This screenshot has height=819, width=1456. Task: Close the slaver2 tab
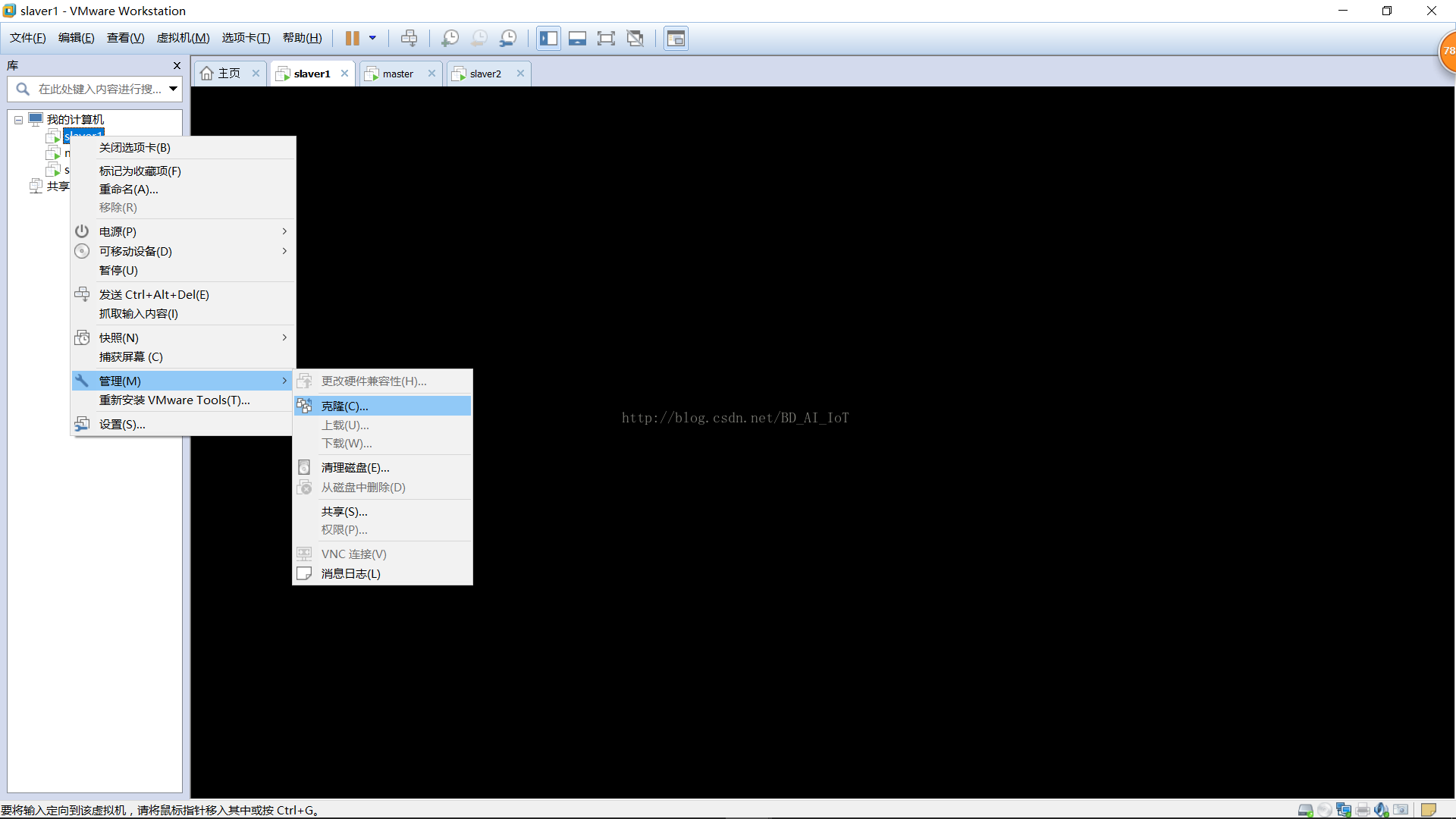[x=521, y=74]
